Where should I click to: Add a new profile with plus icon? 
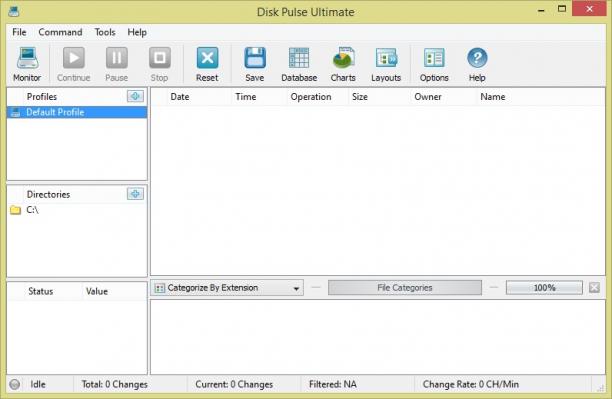coord(135,96)
